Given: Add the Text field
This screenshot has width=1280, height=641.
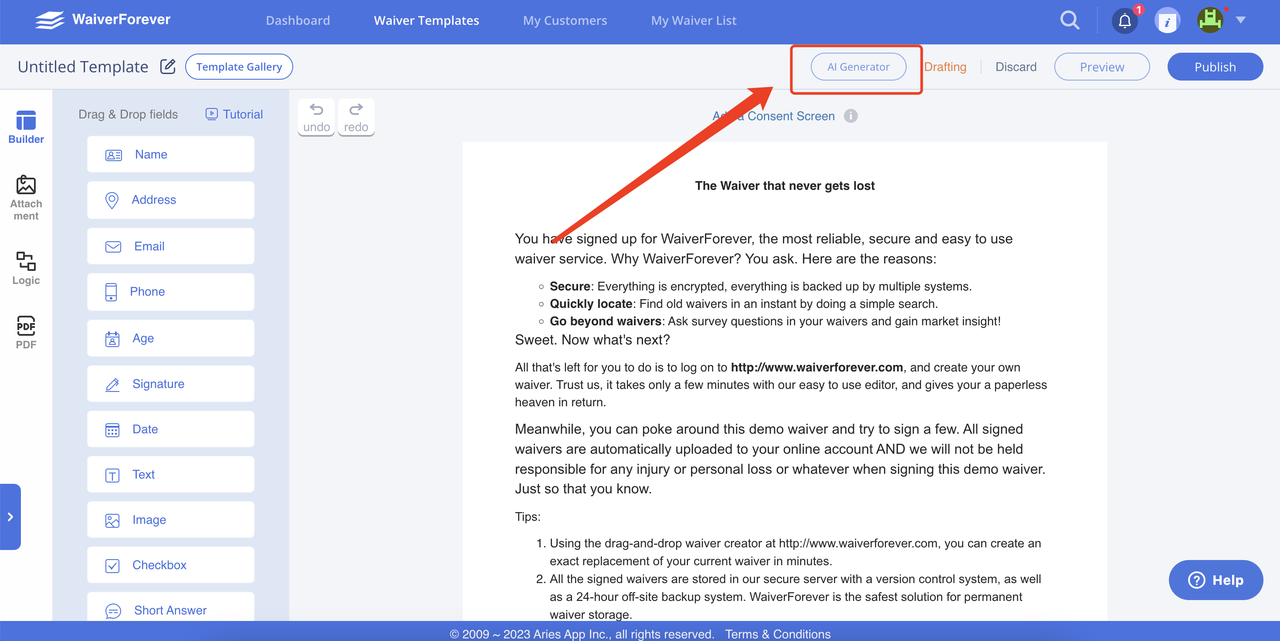Looking at the screenshot, I should [170, 475].
